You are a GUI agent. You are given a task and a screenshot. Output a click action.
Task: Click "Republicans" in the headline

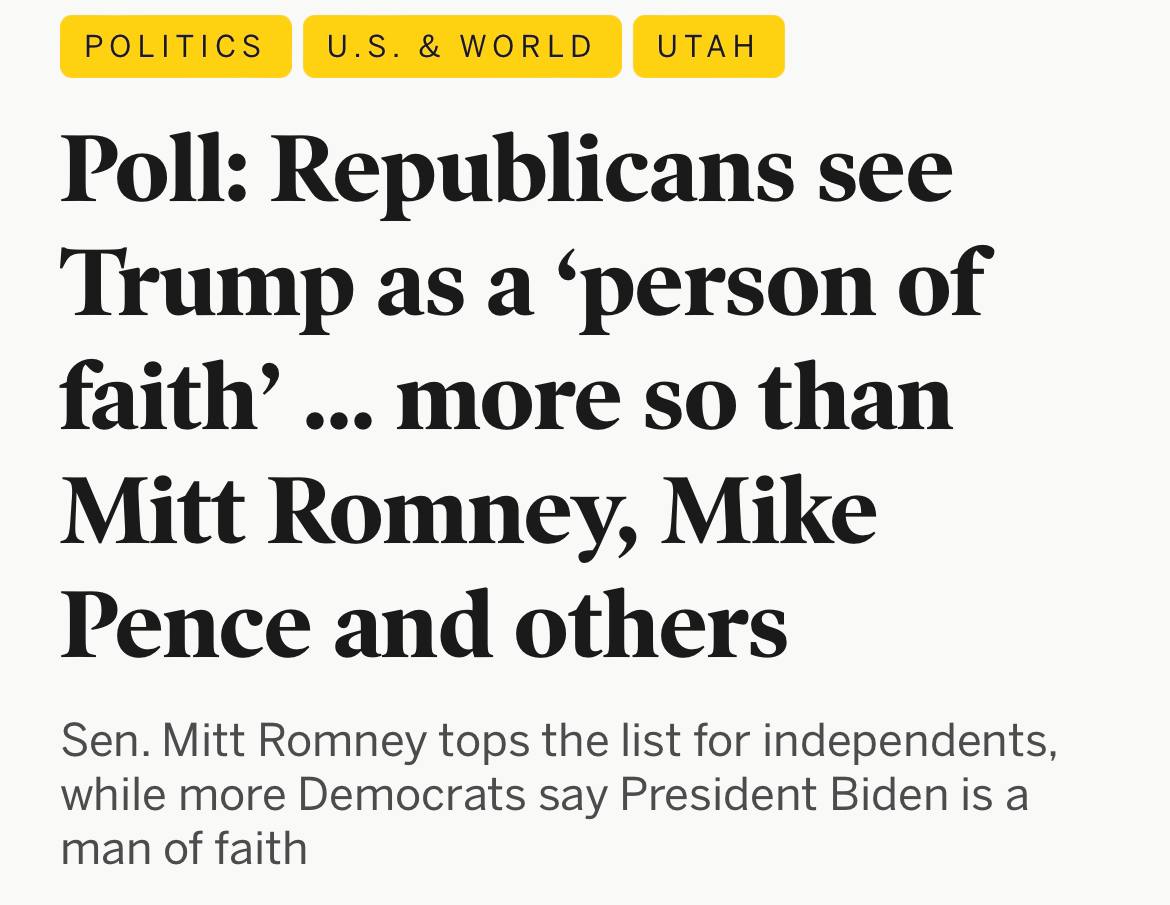[531, 172]
